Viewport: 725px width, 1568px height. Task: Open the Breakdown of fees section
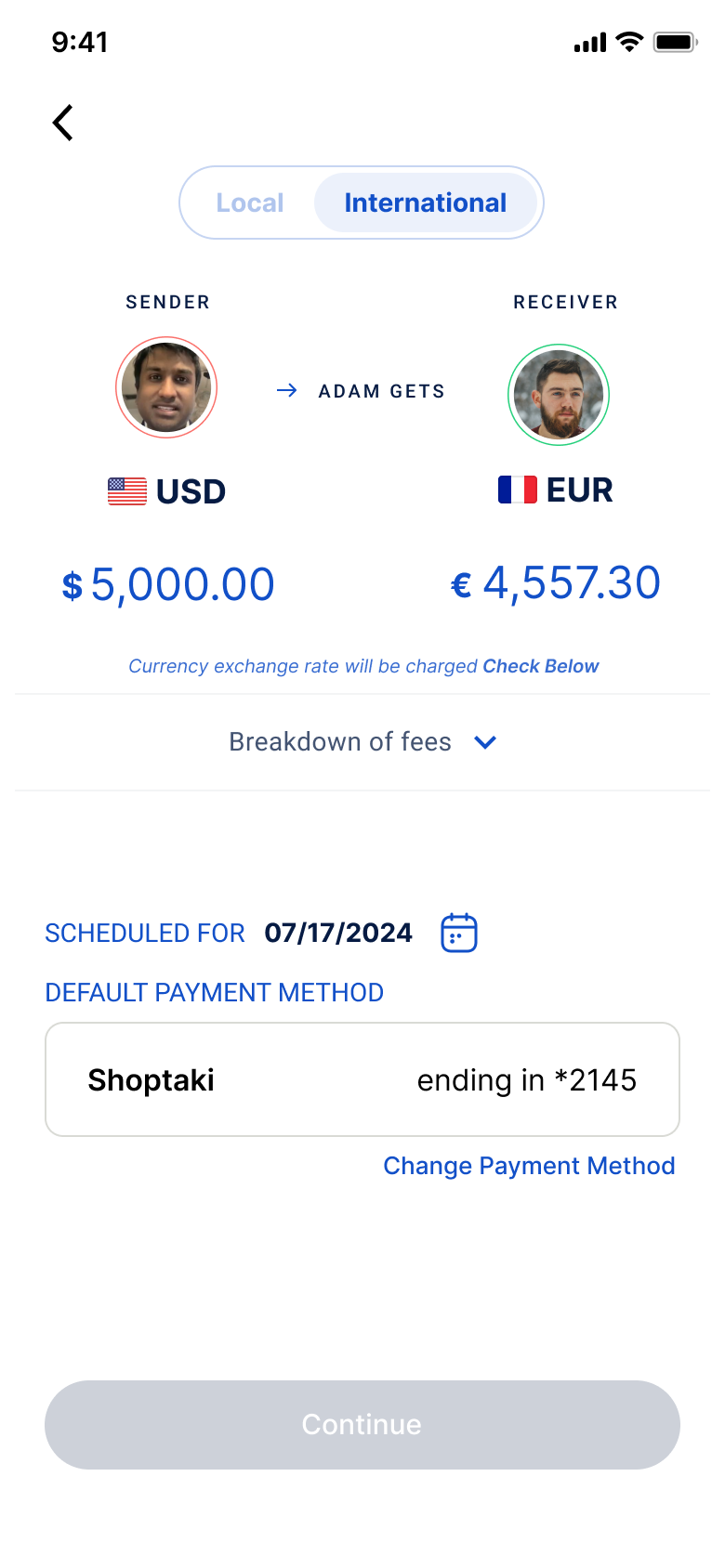click(x=340, y=742)
